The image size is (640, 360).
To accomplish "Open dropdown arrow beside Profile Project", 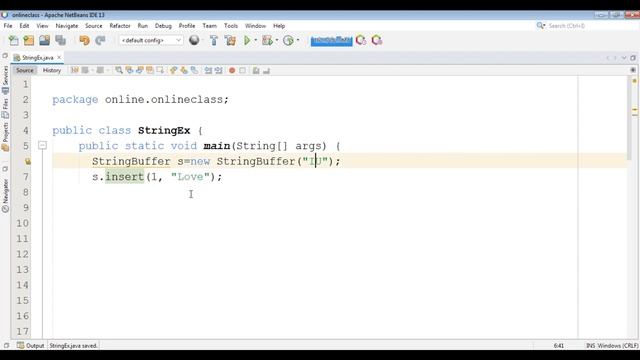I will (298, 40).
